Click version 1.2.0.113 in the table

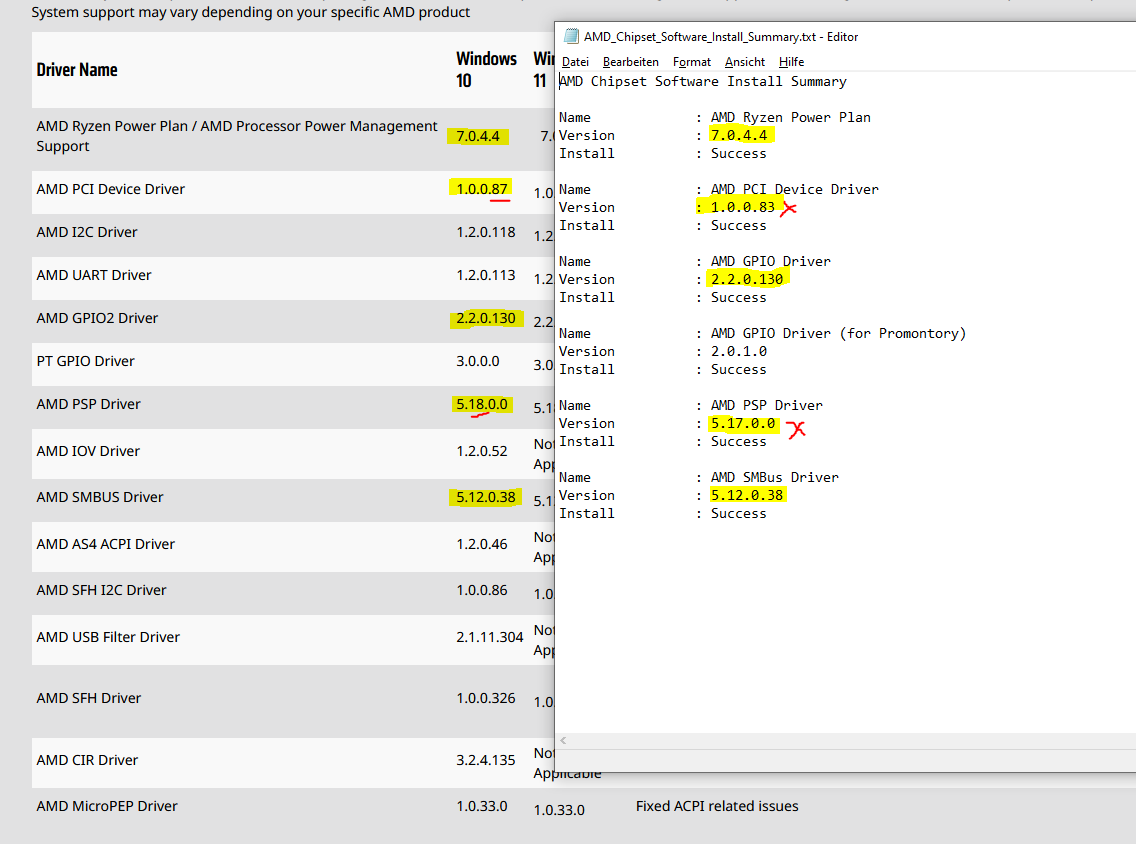(x=485, y=275)
